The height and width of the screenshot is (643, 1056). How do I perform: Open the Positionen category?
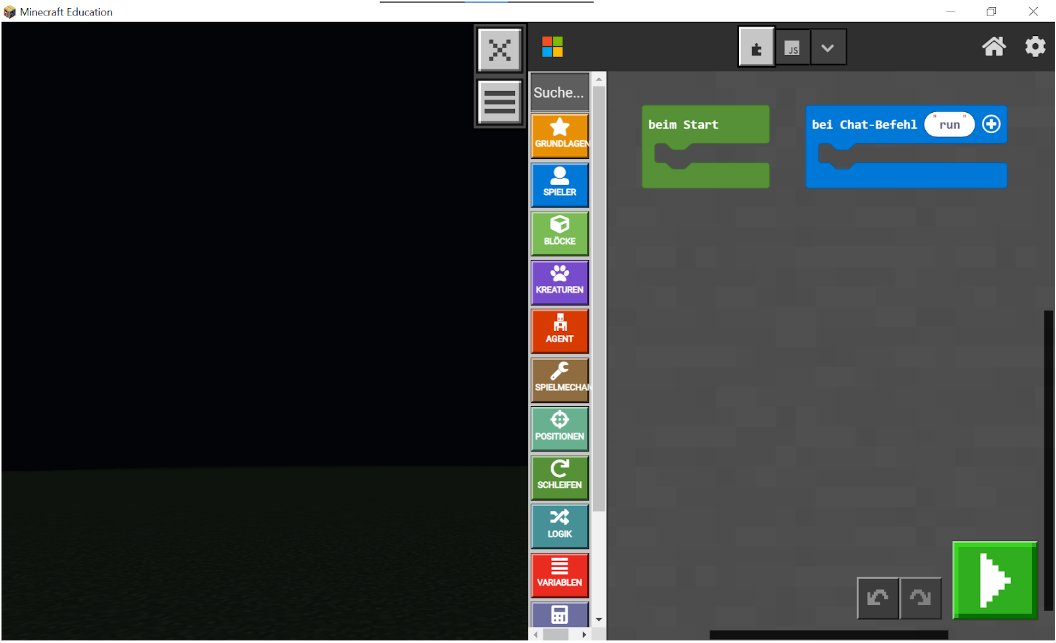(x=560, y=428)
